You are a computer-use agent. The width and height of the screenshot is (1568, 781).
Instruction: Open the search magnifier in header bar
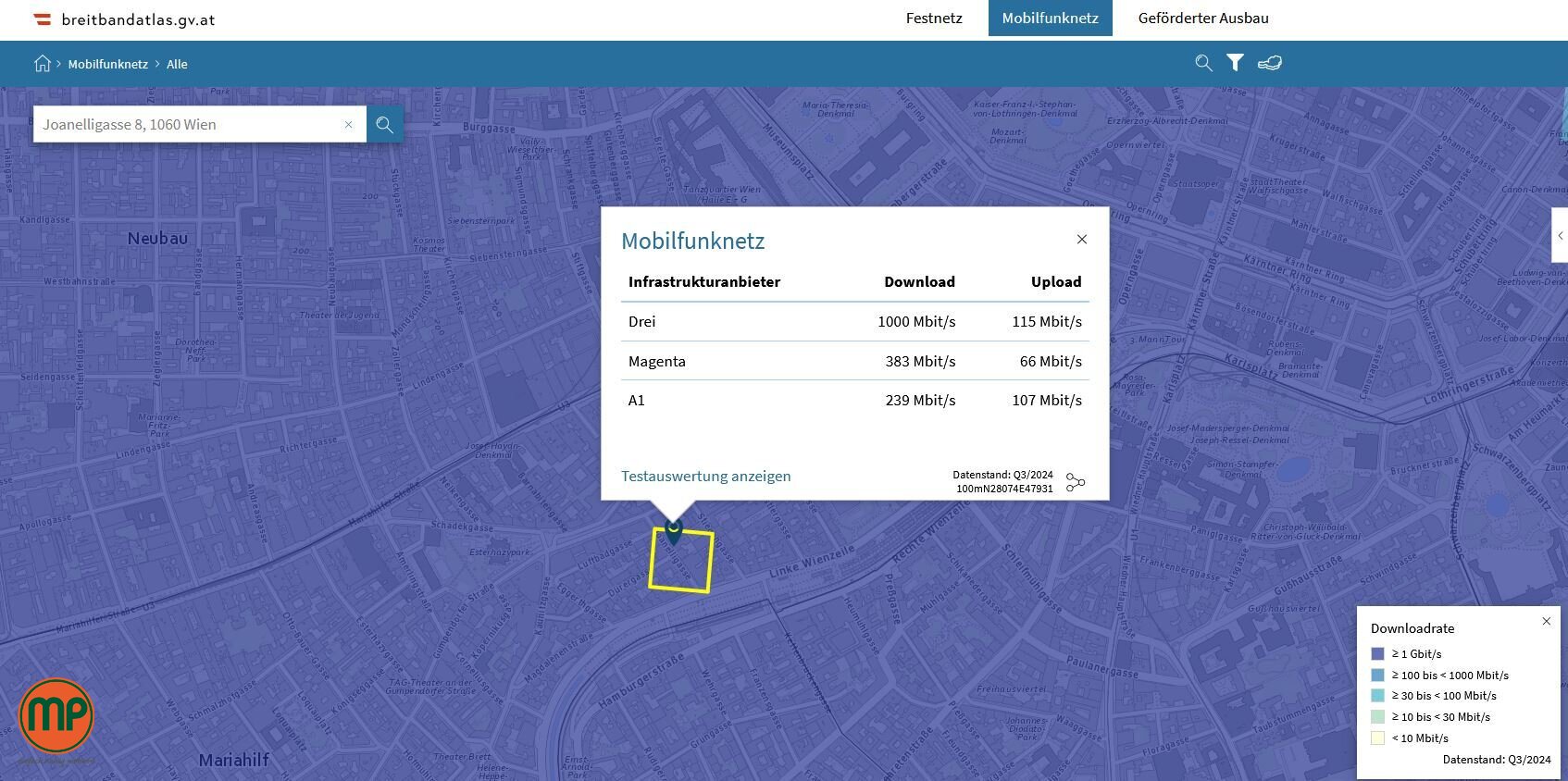click(1203, 63)
